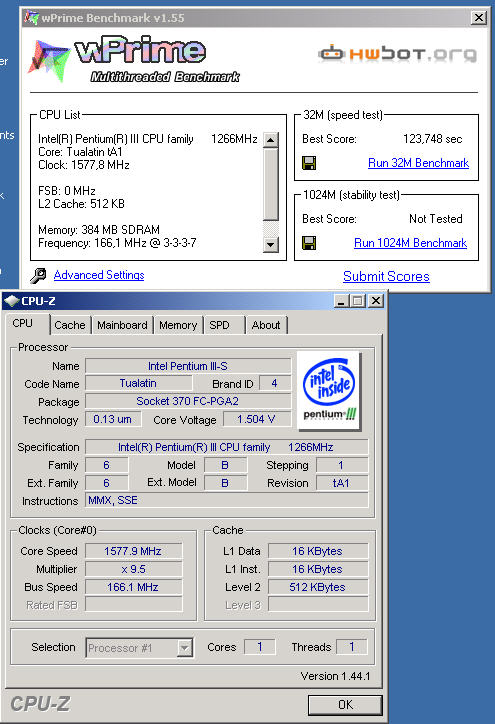Click 'Not Tested' 1024M score
The height and width of the screenshot is (724, 495).
pos(436,219)
